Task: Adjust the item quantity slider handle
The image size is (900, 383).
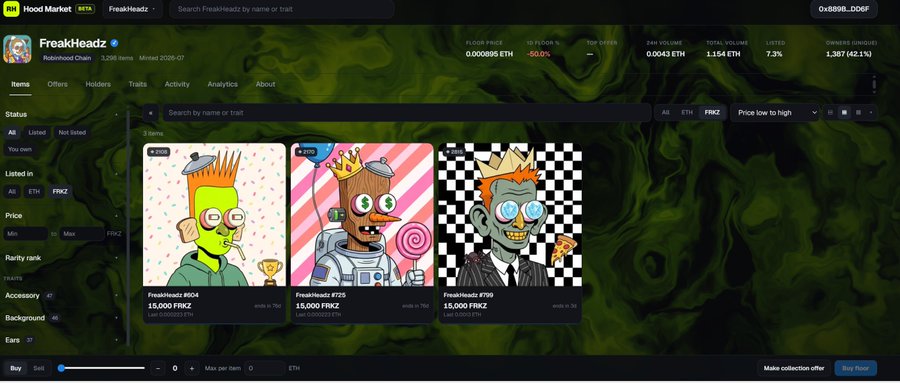Action: 61,368
